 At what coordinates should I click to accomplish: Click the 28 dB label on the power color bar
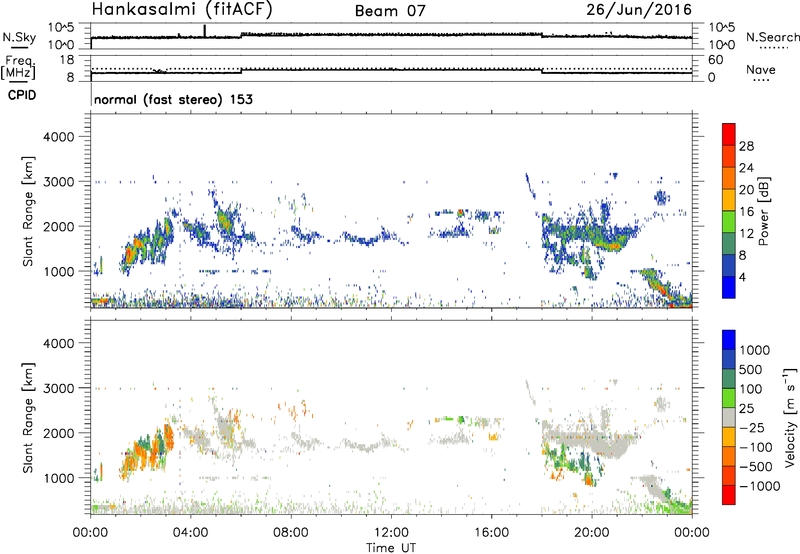746,146
